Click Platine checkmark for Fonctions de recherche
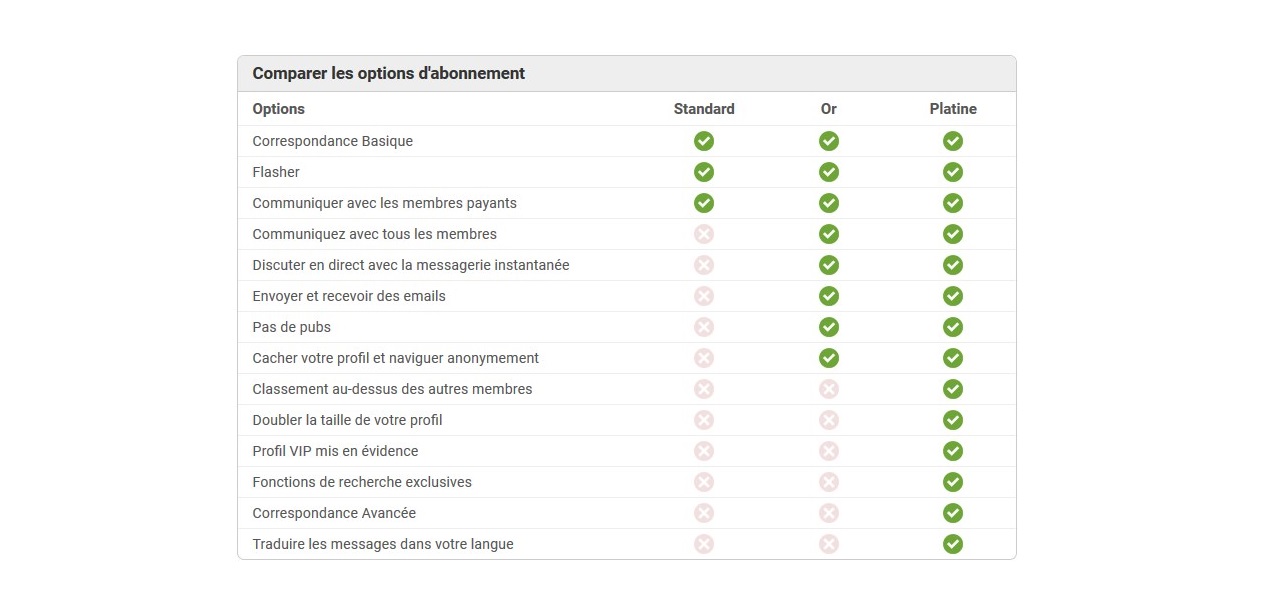The width and height of the screenshot is (1280, 604). click(x=953, y=482)
